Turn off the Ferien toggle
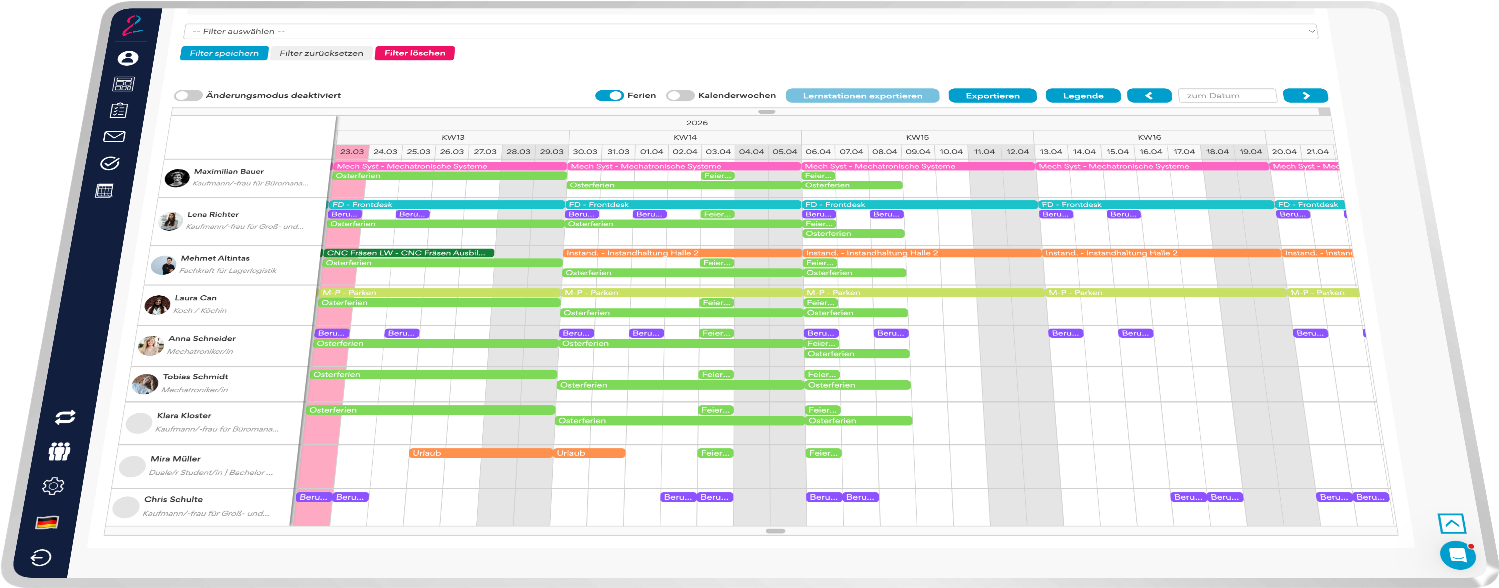This screenshot has width=1499, height=588. (x=609, y=96)
